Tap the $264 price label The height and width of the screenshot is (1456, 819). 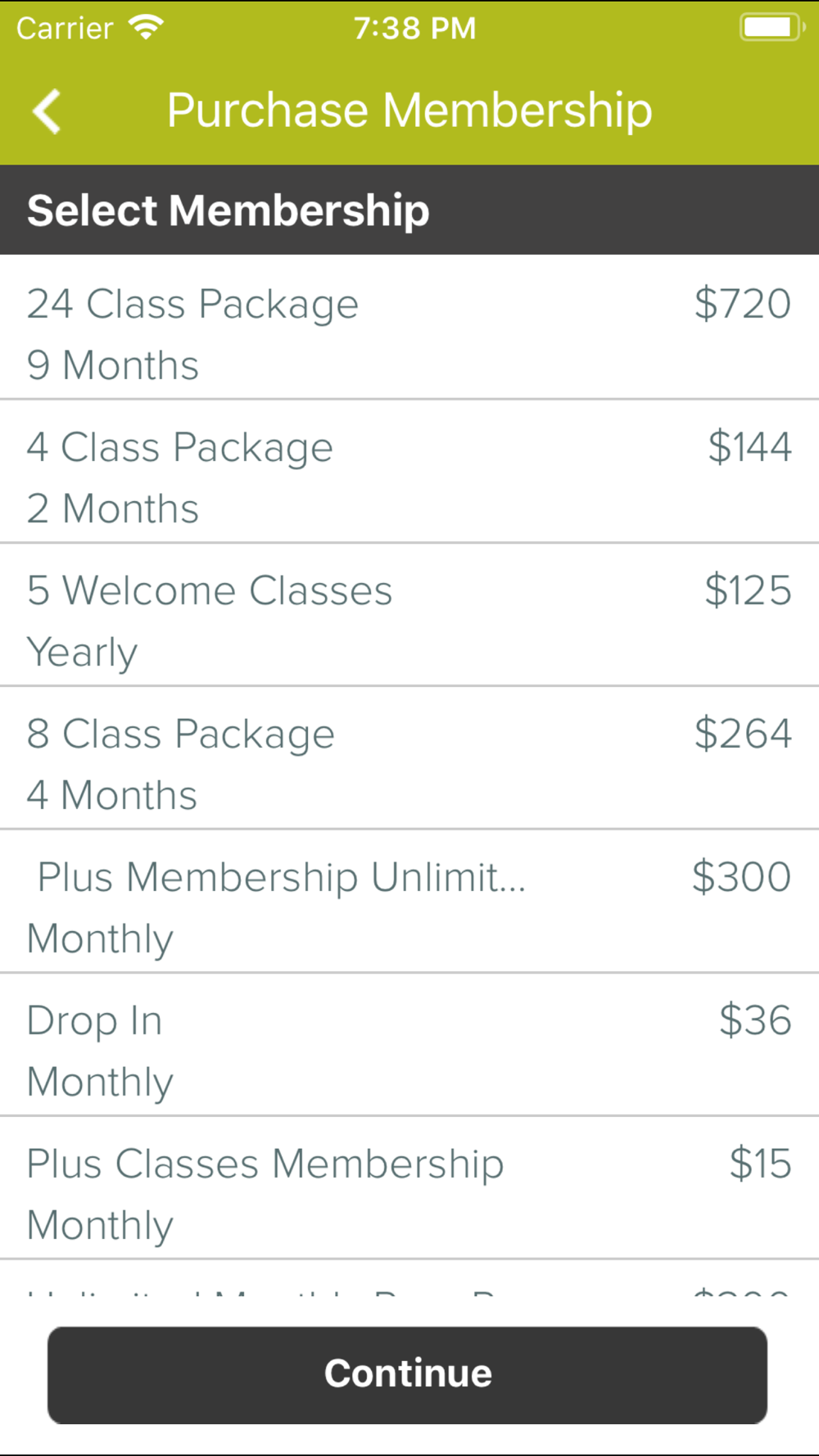[x=743, y=734]
